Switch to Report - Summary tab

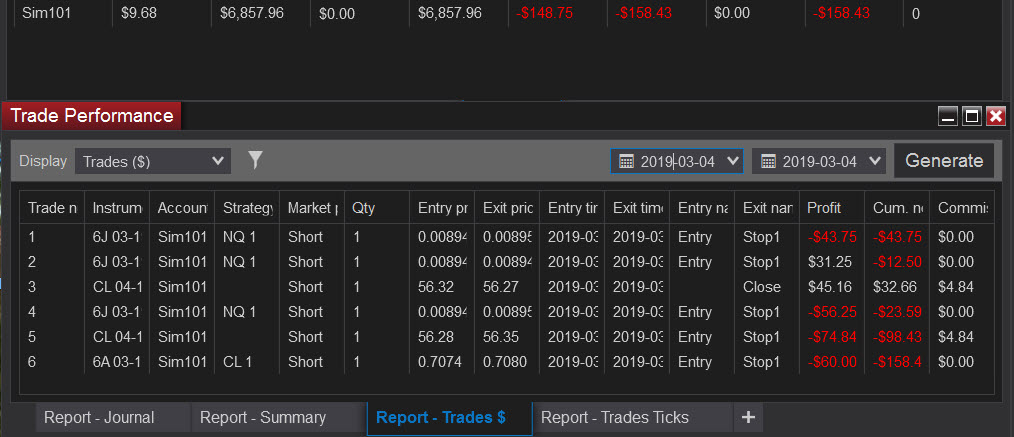pyautogui.click(x=263, y=418)
